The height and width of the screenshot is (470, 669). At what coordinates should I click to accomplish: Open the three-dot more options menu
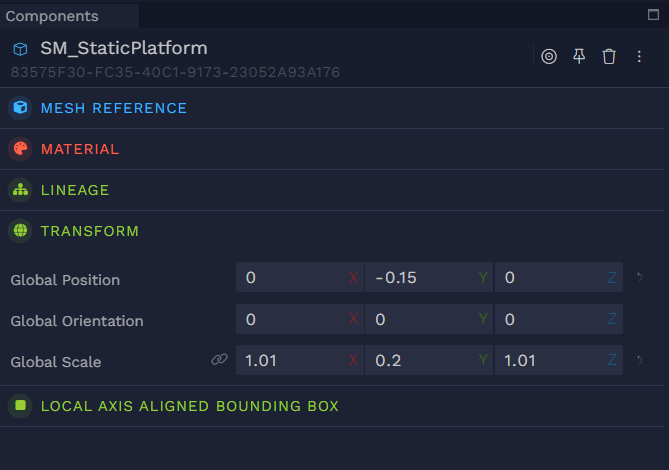[x=640, y=56]
